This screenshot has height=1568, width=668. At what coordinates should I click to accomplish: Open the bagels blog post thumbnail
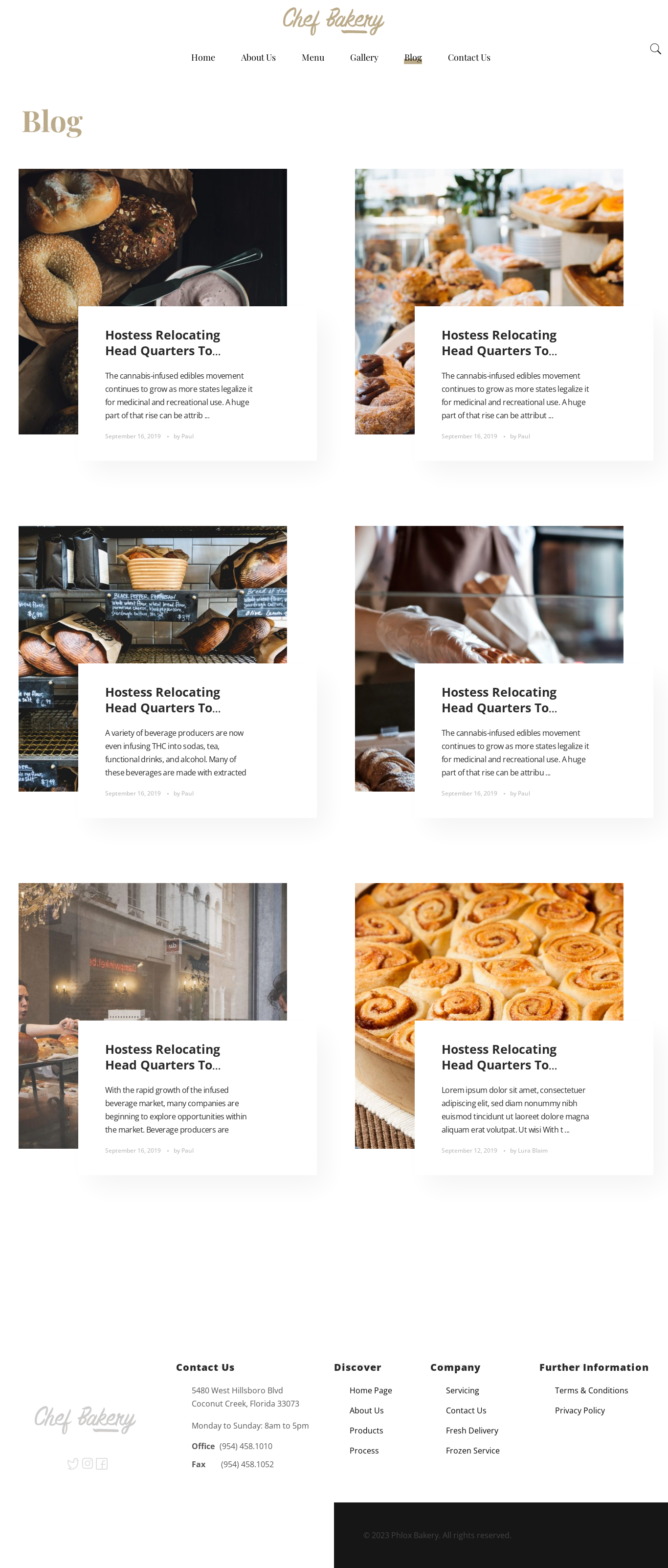point(153,237)
